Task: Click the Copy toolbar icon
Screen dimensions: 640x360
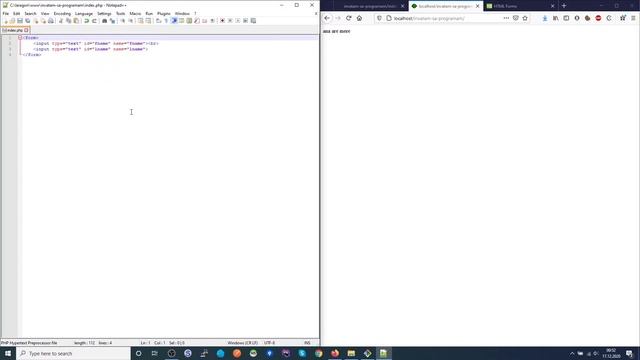Action: coord(69,21)
